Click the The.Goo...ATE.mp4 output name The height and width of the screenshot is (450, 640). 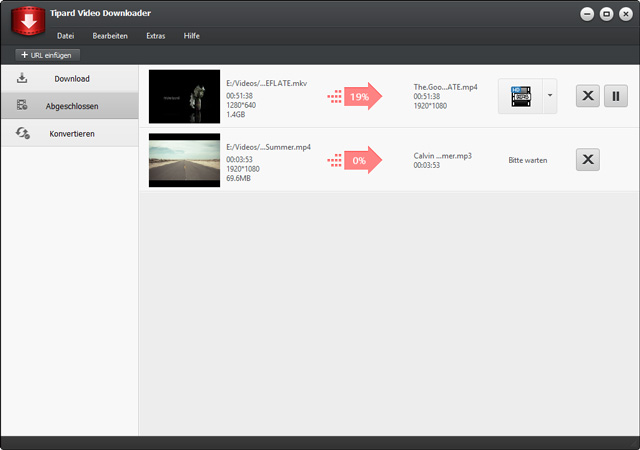445,87
